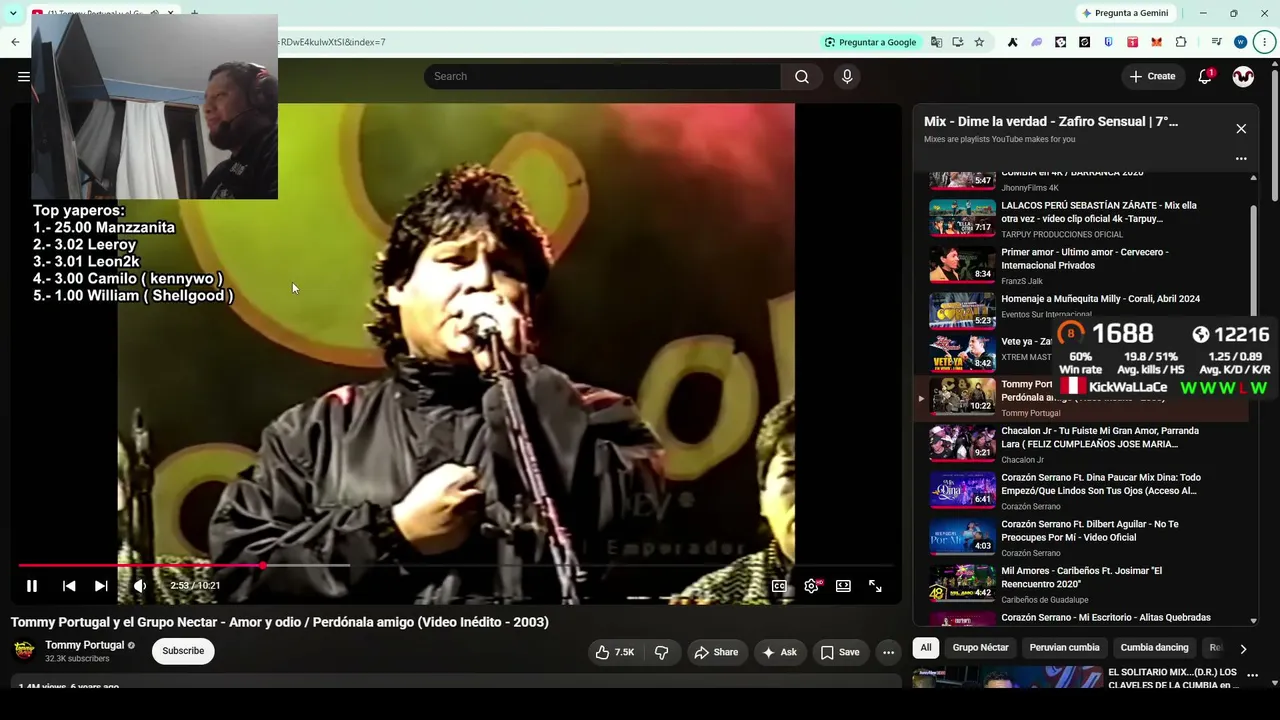Click the translate page icon
This screenshot has height=720, width=1280.
pyautogui.click(x=936, y=42)
